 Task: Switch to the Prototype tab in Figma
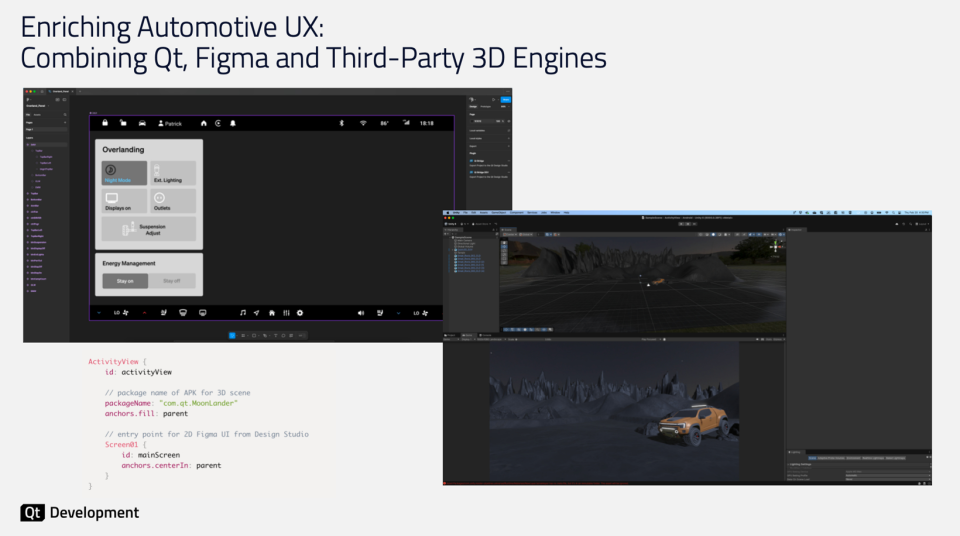click(x=486, y=107)
